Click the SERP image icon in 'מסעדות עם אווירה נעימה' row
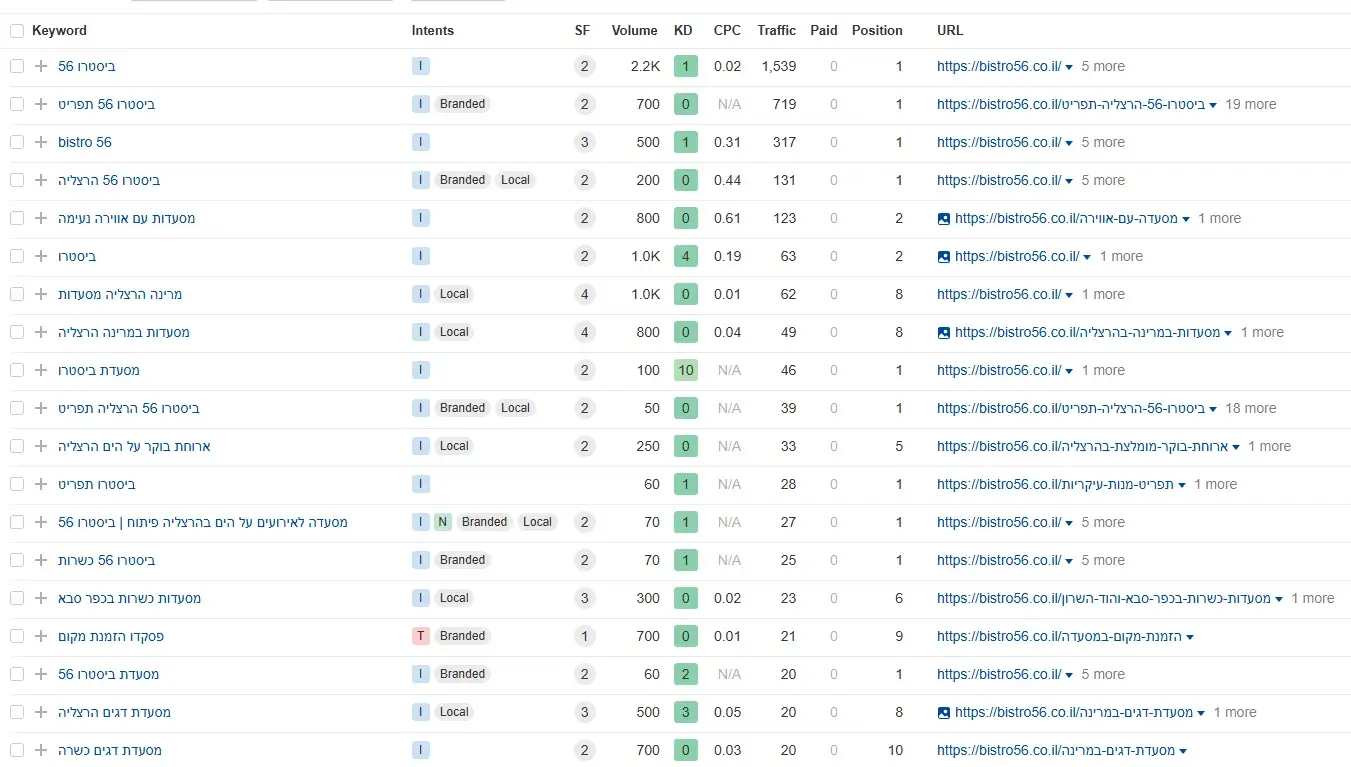This screenshot has width=1351, height=767. (x=944, y=218)
